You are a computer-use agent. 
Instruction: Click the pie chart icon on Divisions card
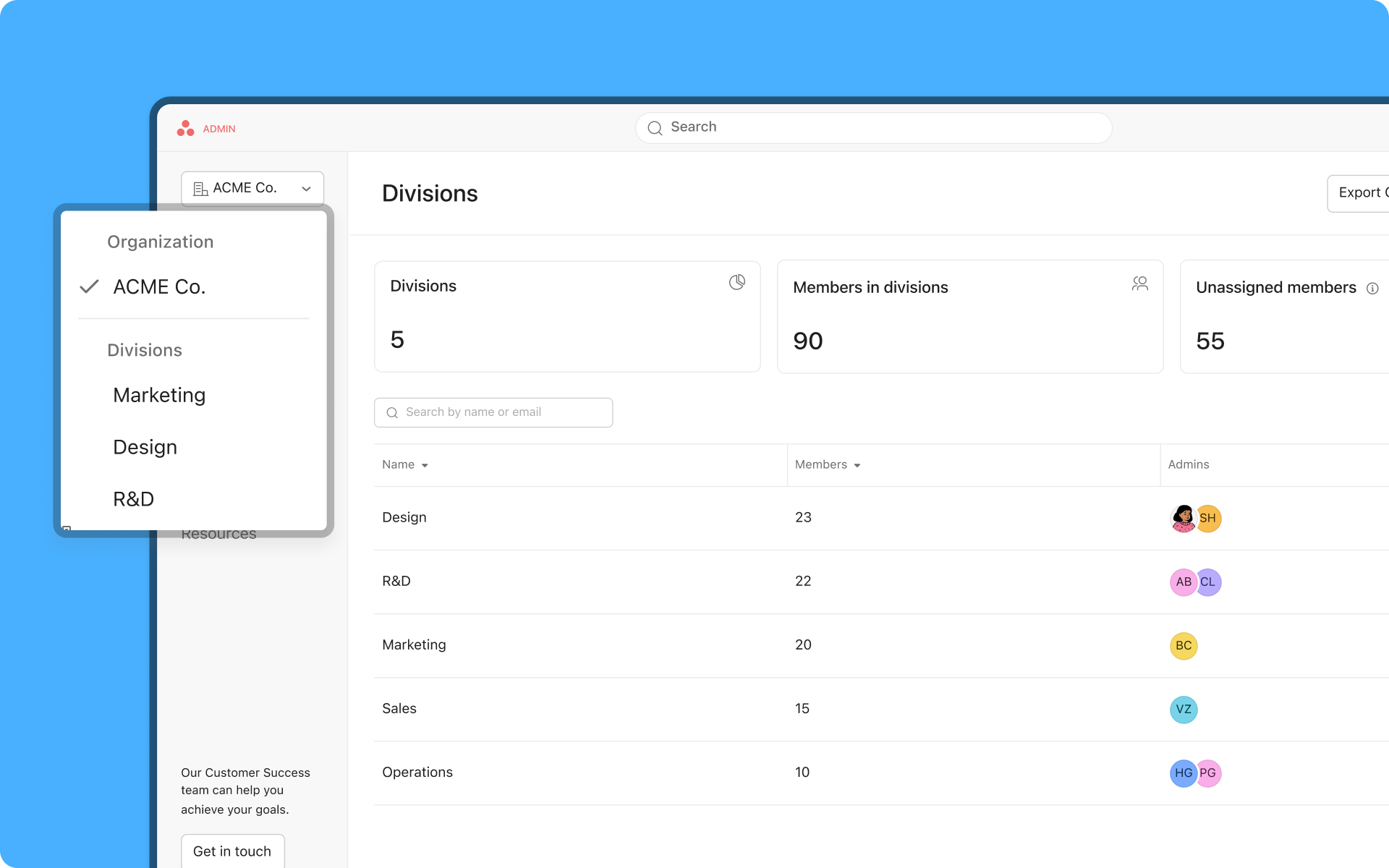(737, 282)
